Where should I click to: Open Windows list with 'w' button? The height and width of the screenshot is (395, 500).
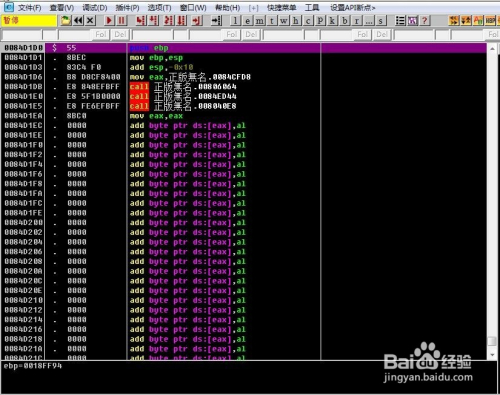pyautogui.click(x=284, y=21)
